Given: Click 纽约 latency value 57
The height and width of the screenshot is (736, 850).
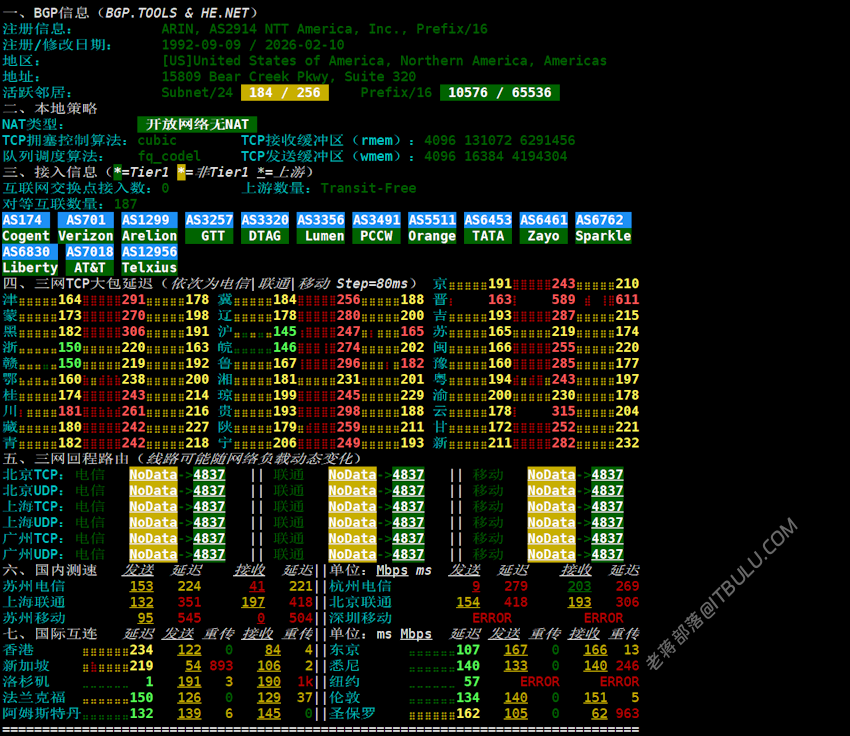Looking at the screenshot, I should [x=472, y=682].
